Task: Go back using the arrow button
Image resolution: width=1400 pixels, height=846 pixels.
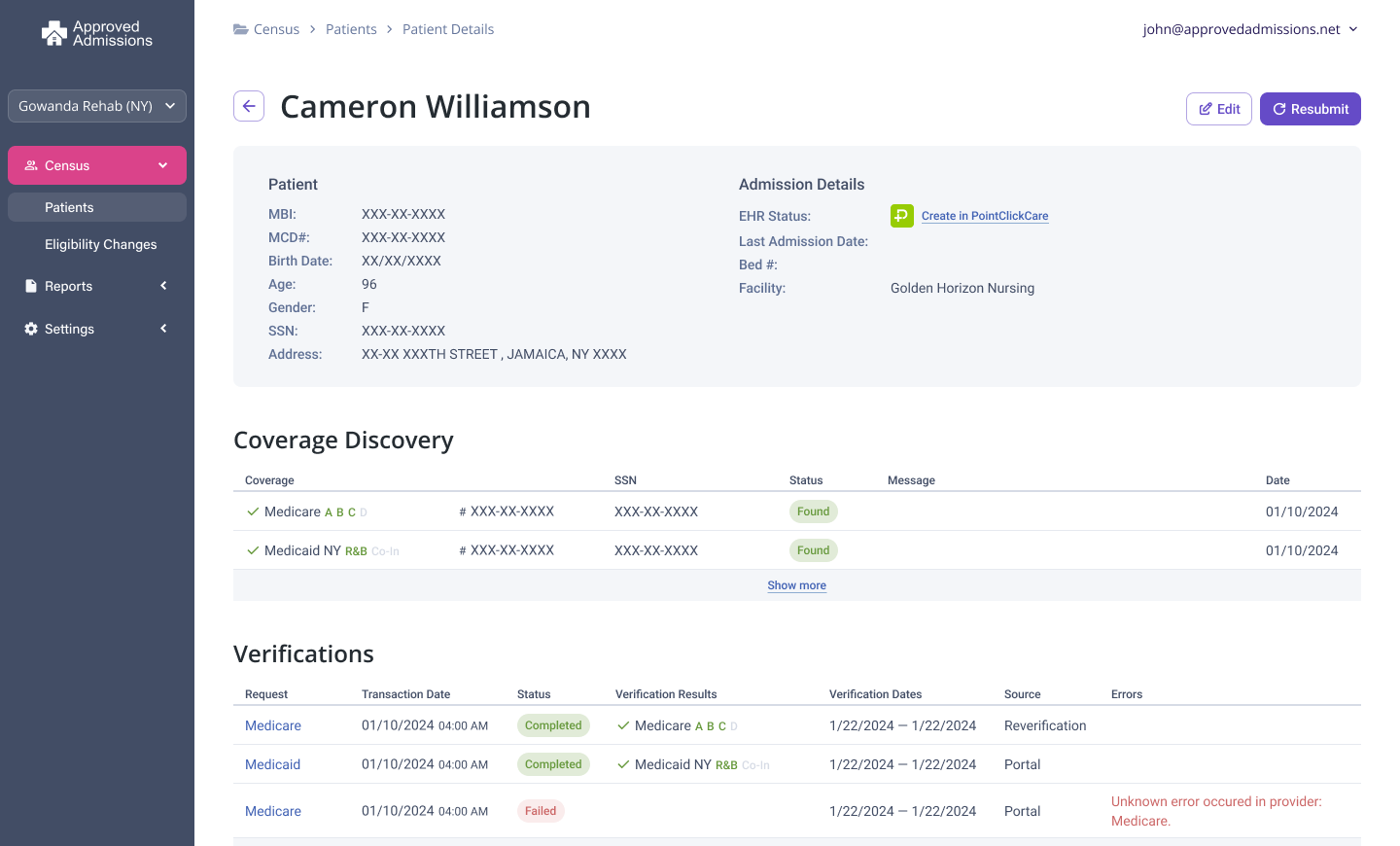Action: 249,106
